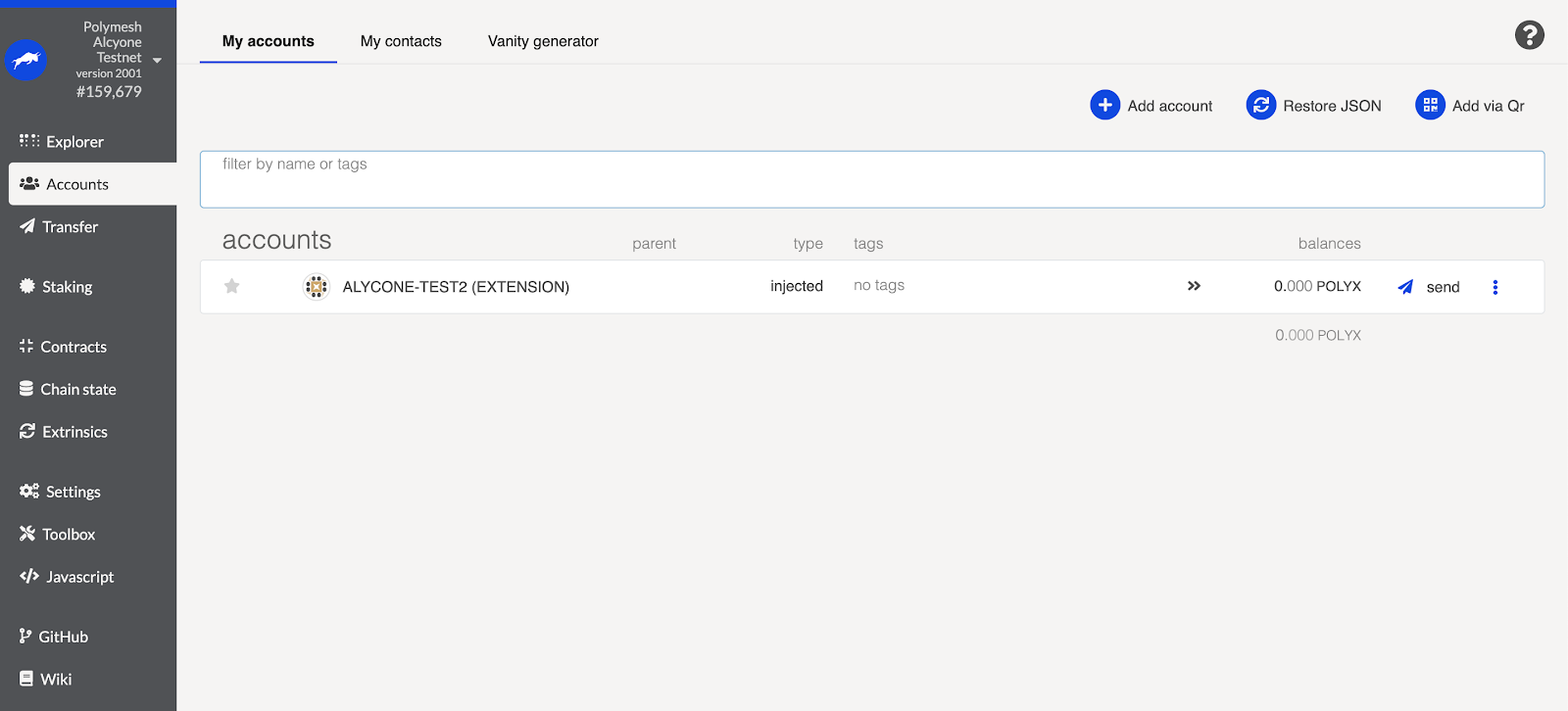Click the Toolbox wrench icon
Image resolution: width=1568 pixels, height=711 pixels.
click(x=27, y=533)
